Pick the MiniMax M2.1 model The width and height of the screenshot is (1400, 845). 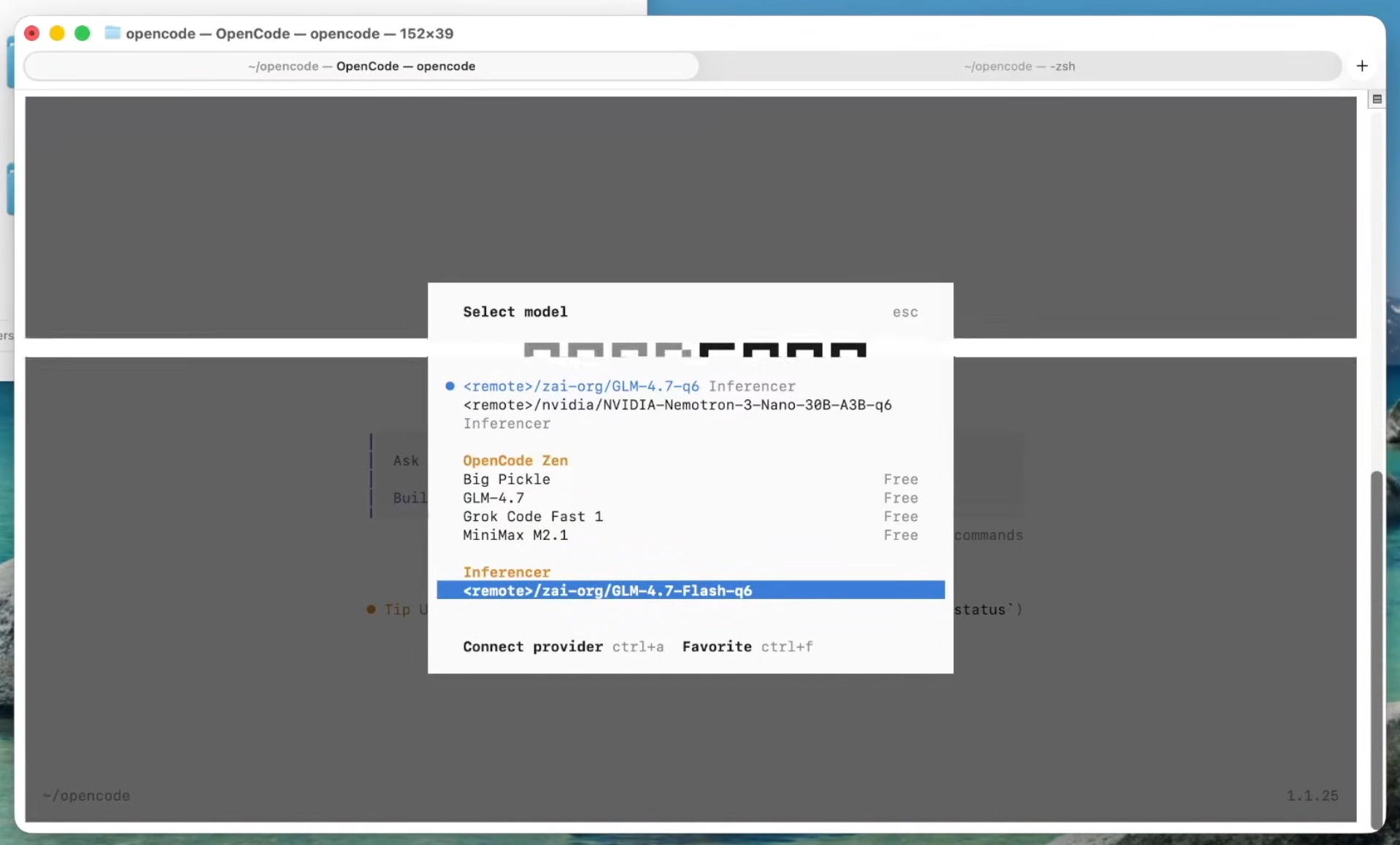(x=691, y=535)
